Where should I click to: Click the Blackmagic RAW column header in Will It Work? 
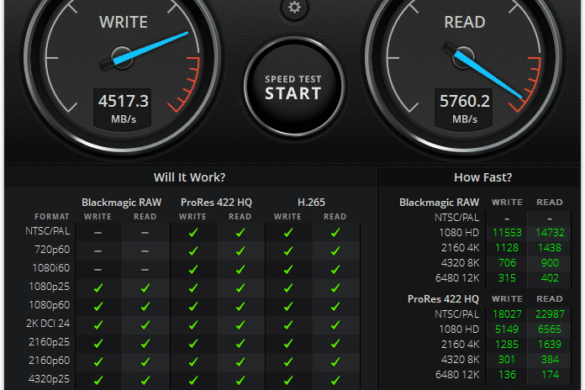coord(121,202)
